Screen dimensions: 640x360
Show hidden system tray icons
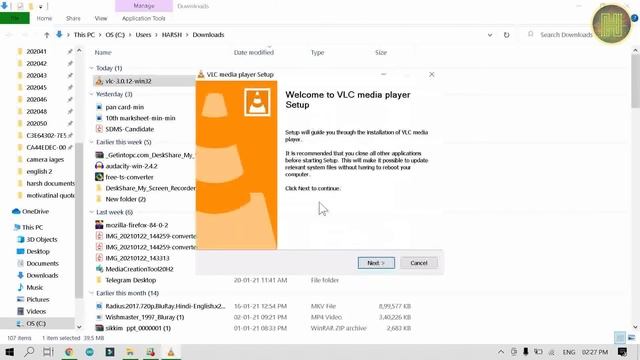(x=501, y=352)
